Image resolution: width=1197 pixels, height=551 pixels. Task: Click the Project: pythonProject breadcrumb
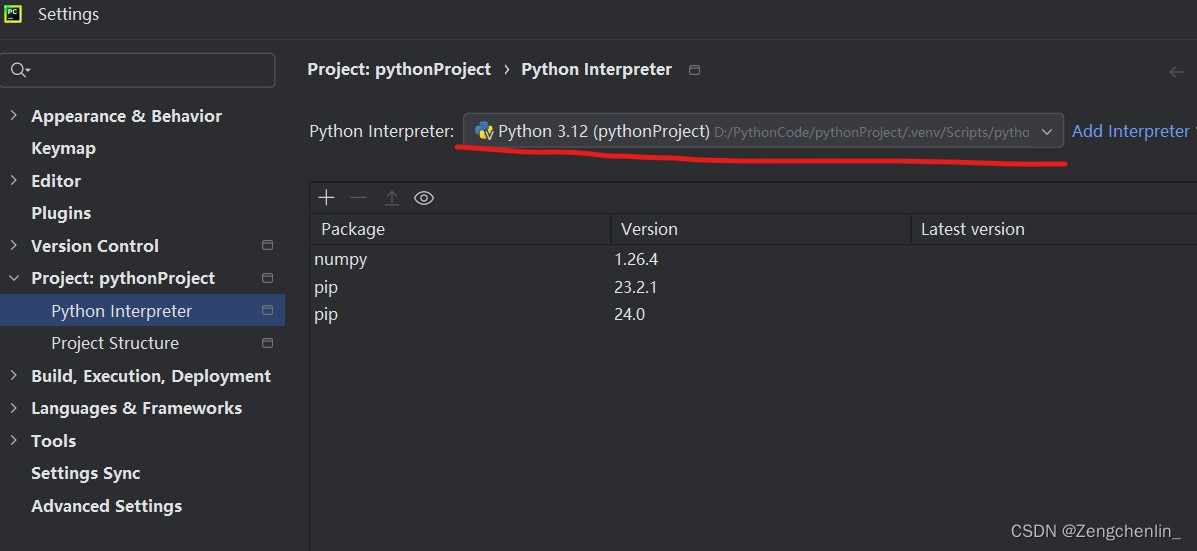pyautogui.click(x=399, y=69)
